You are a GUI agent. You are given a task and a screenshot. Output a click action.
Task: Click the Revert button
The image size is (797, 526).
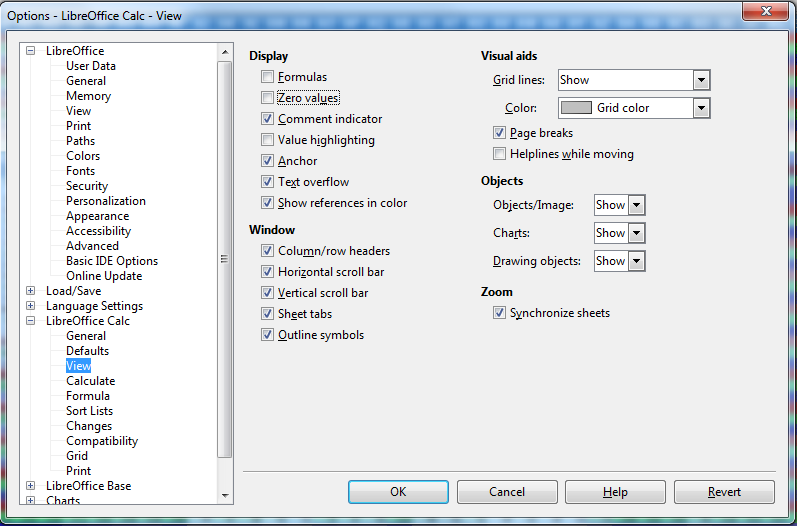[x=724, y=492]
